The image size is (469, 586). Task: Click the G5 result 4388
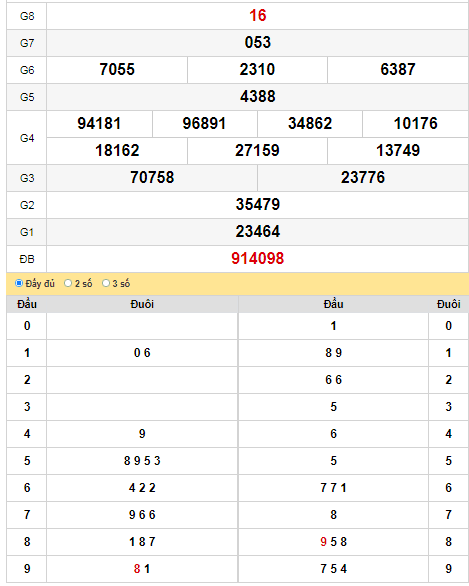click(257, 96)
